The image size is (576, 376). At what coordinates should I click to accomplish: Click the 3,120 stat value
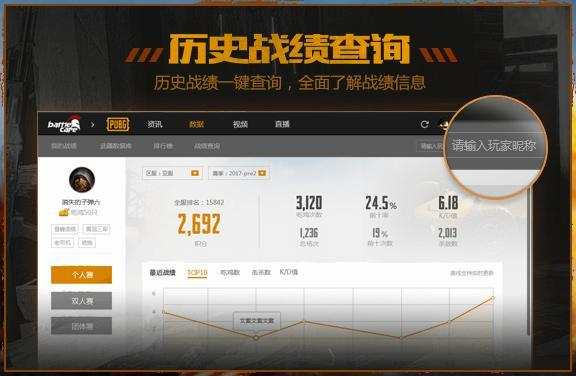309,203
